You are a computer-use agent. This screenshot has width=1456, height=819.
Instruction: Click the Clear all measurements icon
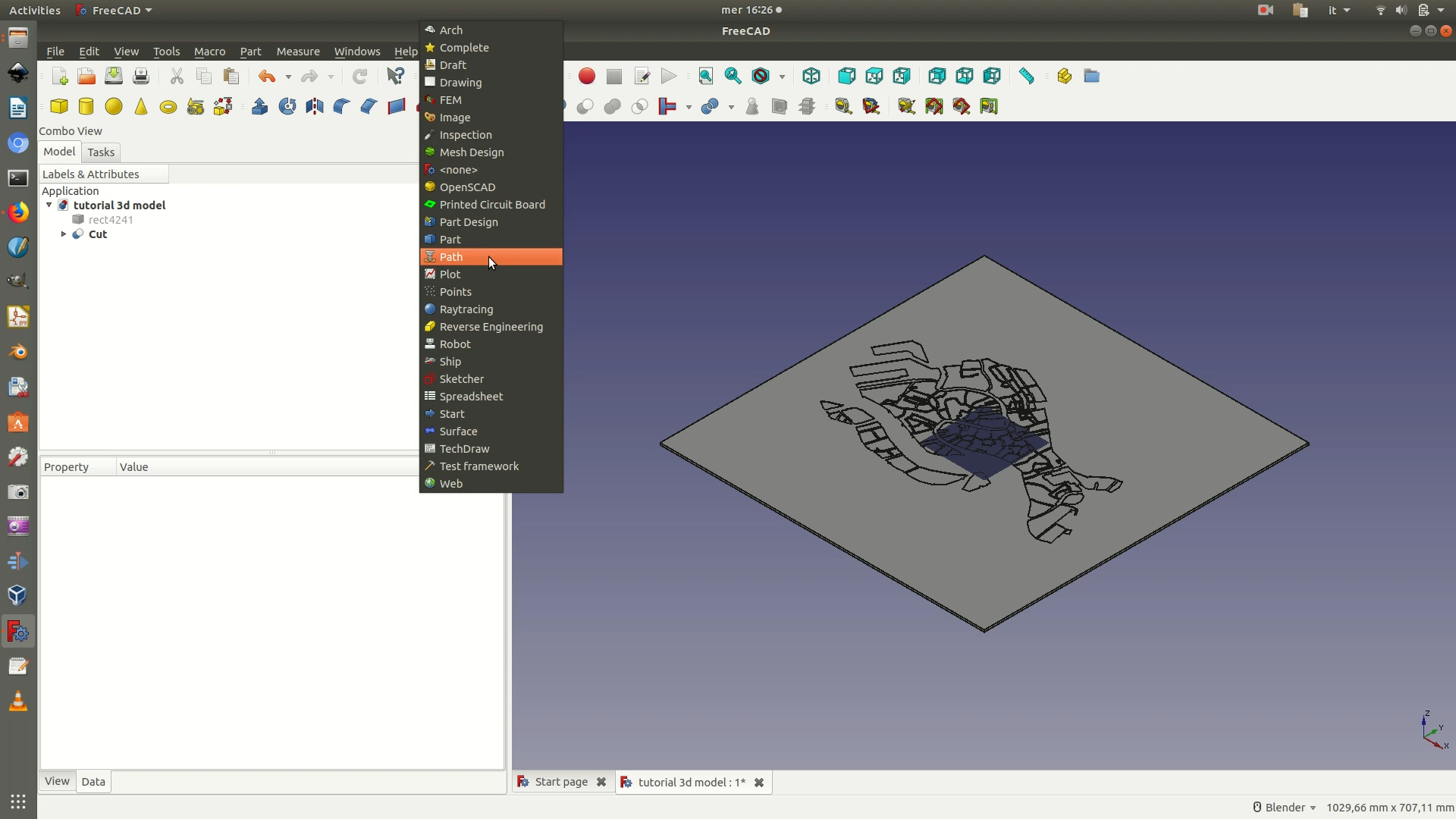pos(907,107)
